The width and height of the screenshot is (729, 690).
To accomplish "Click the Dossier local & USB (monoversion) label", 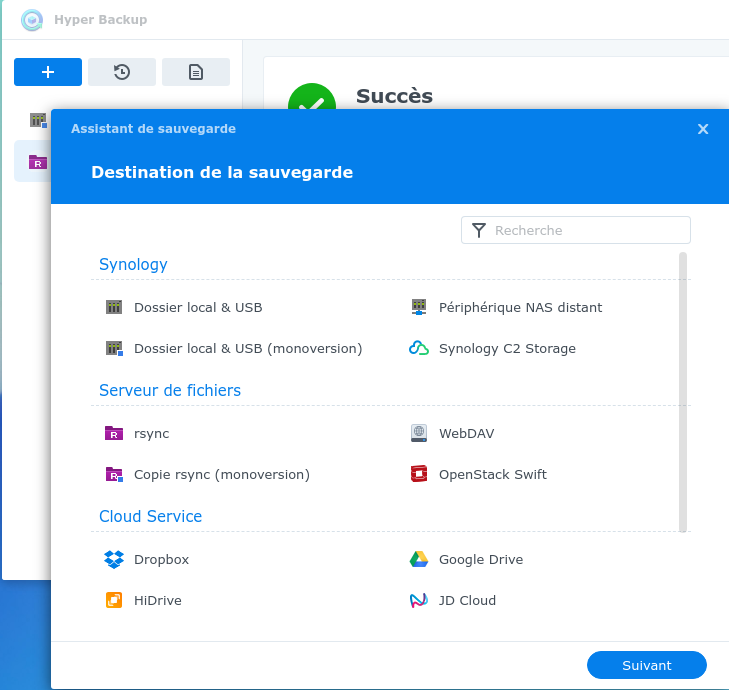I will pos(248,349).
